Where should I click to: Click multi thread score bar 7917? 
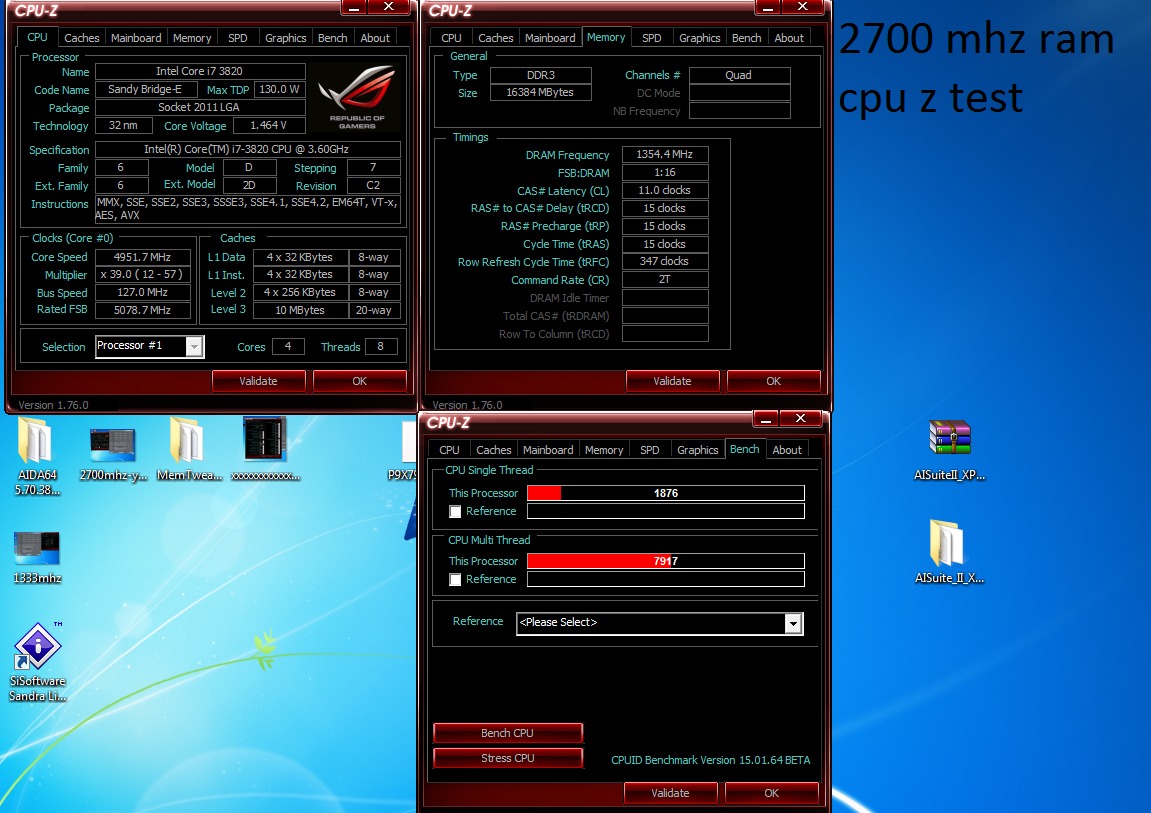(x=666, y=561)
